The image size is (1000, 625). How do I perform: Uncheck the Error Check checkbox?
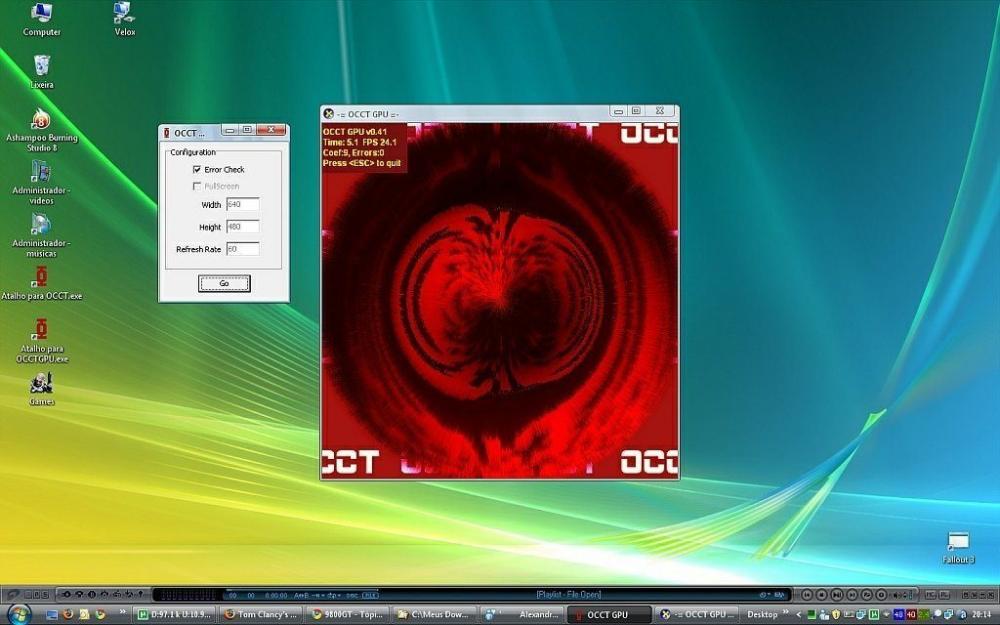click(x=197, y=170)
